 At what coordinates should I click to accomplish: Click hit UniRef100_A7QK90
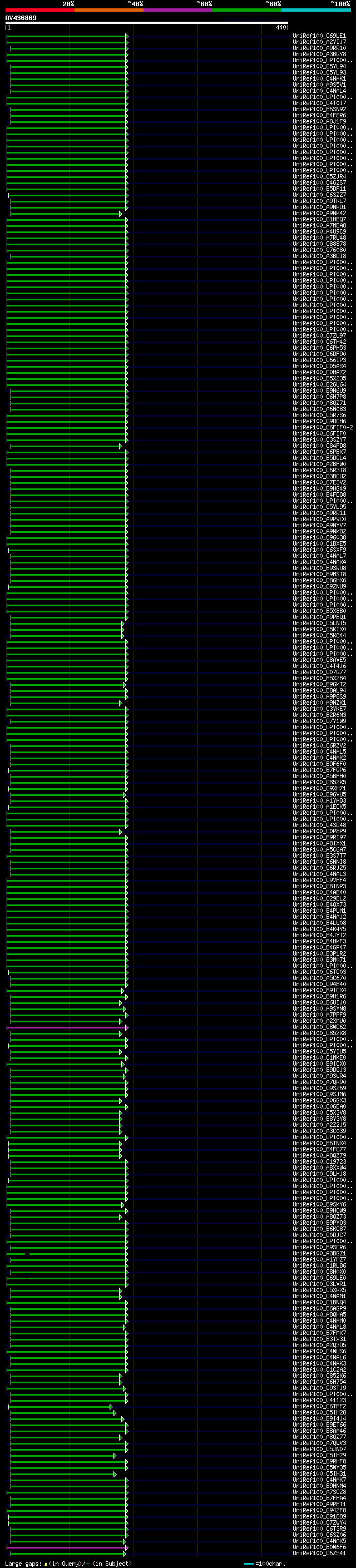point(319,1082)
